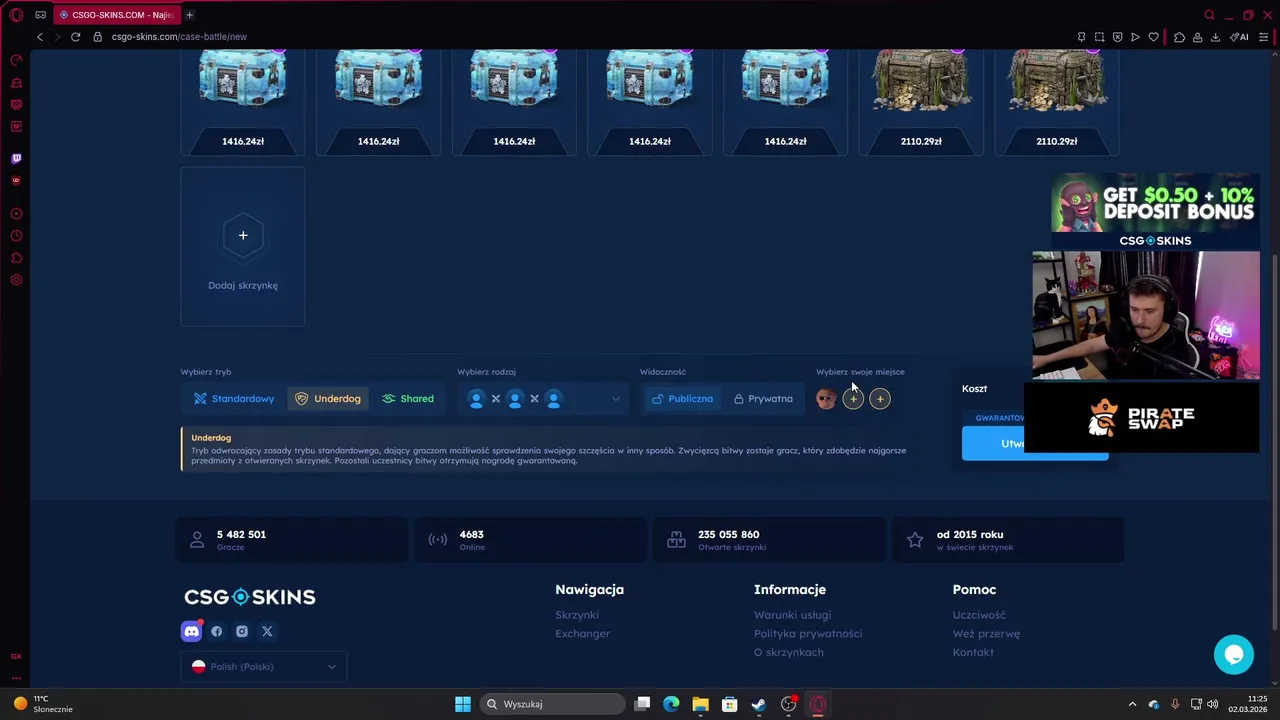Open Twitch icon in Opera sidebar

point(16,159)
